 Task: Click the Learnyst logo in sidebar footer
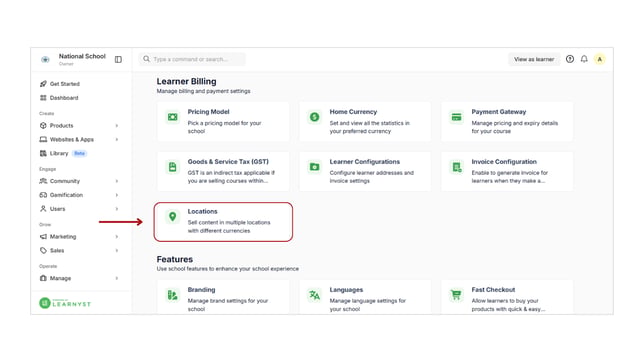[65, 303]
